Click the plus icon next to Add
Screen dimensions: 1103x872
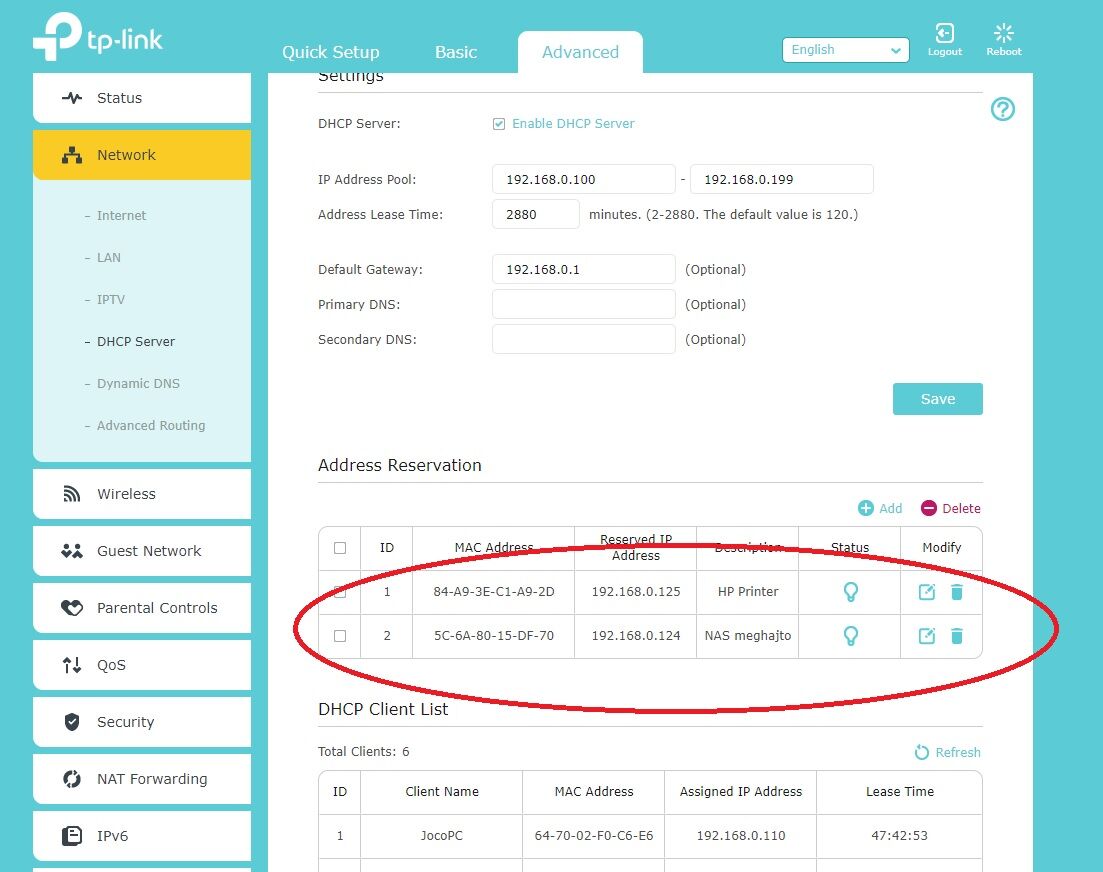866,508
